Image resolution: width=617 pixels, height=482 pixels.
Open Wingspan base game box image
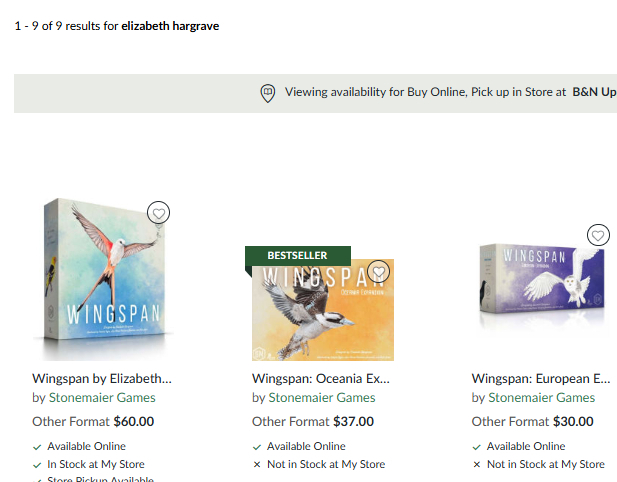(105, 279)
